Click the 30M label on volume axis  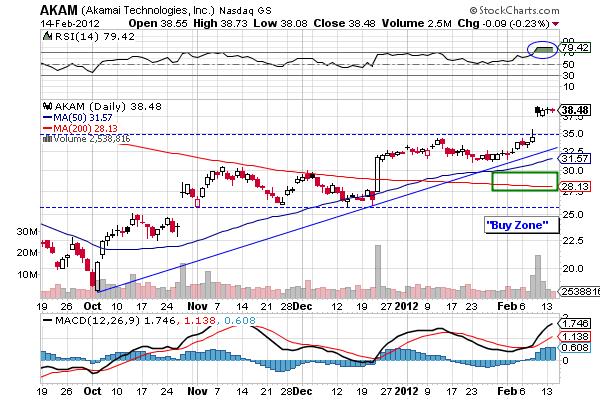pos(27,232)
